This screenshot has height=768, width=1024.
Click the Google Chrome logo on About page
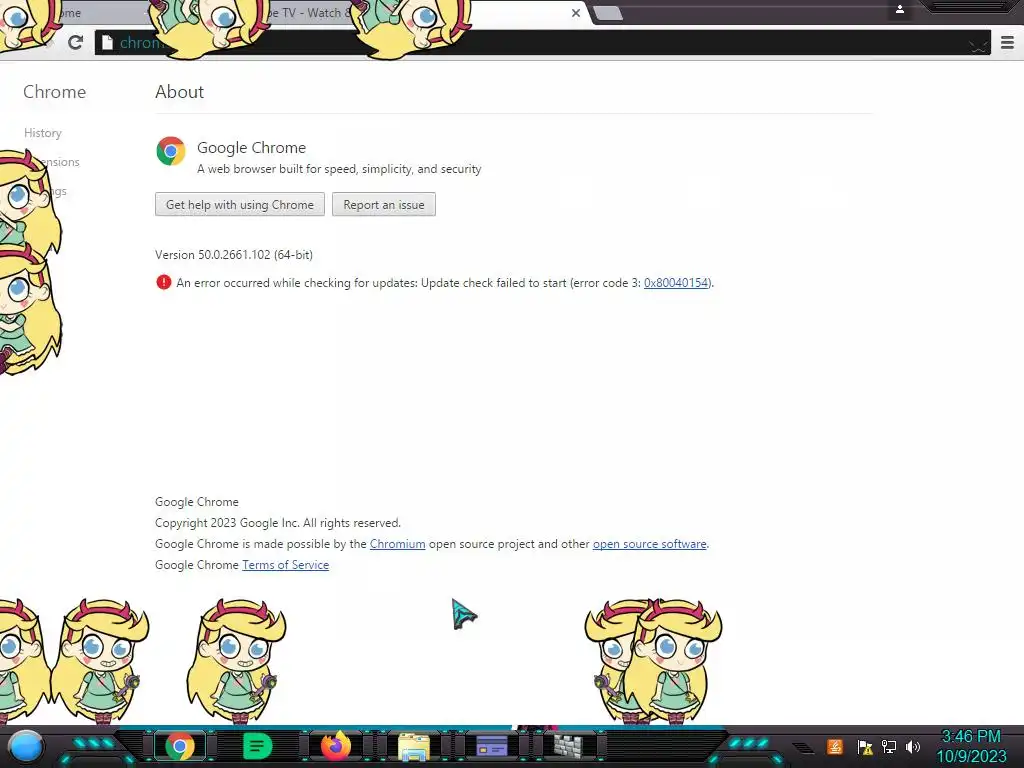click(x=170, y=151)
